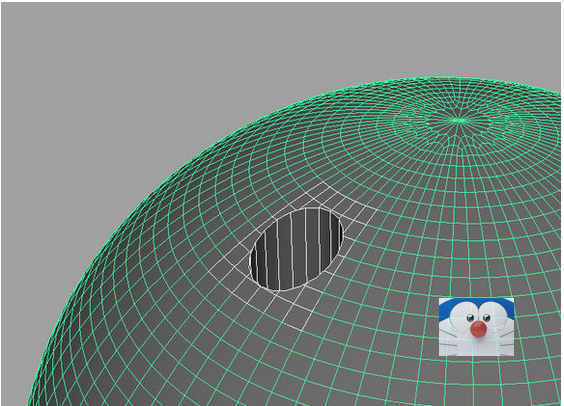Click Doraemon's red nose in the image
Viewport: 564px width, 406px height.
point(478,329)
